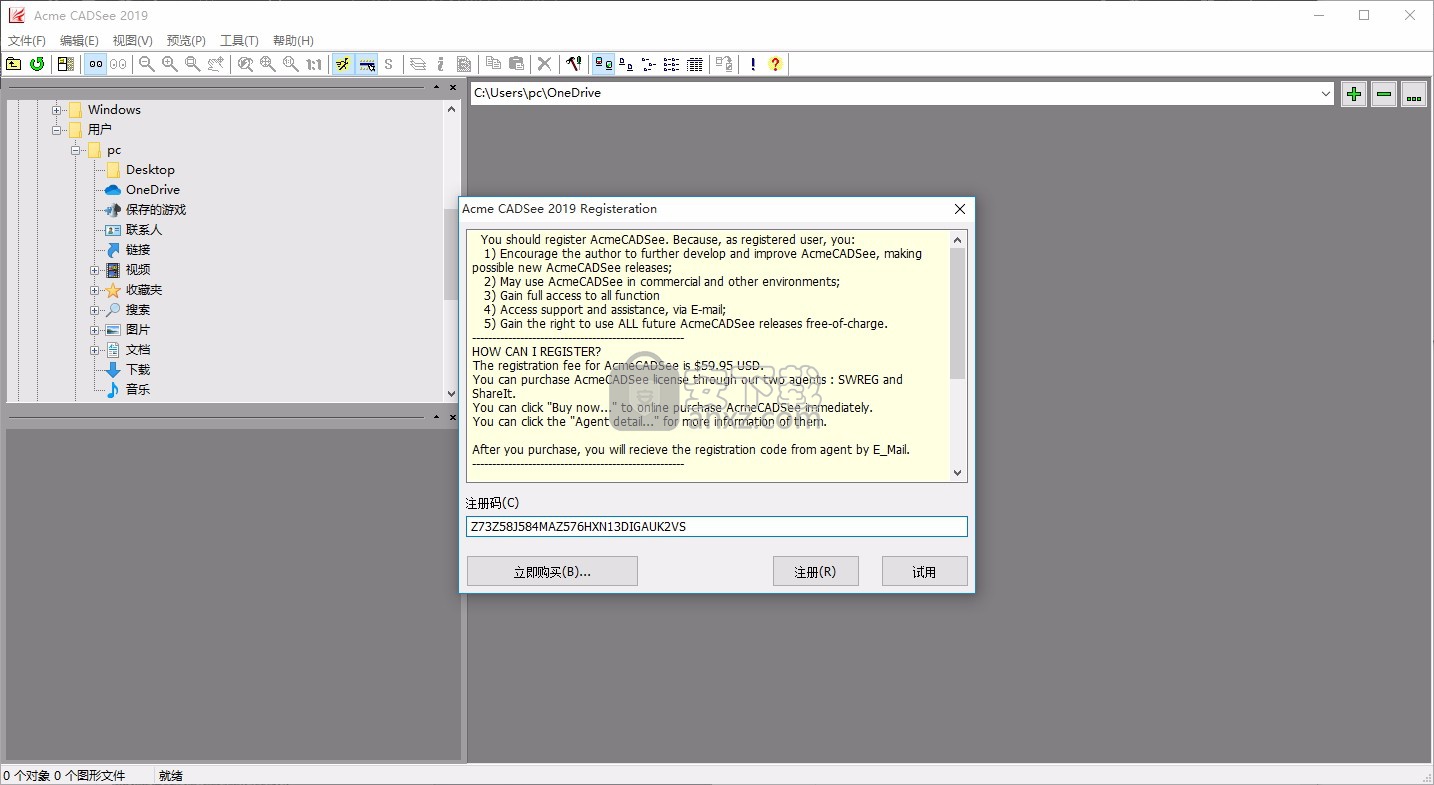
Task: Click the zoom in magnifier icon
Action: coord(170,64)
